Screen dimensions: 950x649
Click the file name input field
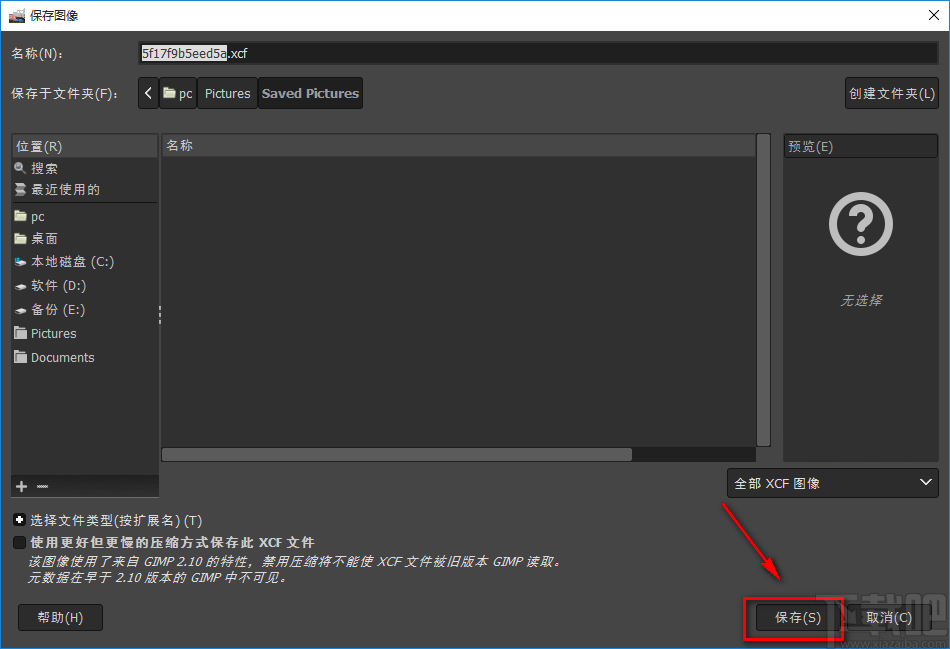coord(538,53)
